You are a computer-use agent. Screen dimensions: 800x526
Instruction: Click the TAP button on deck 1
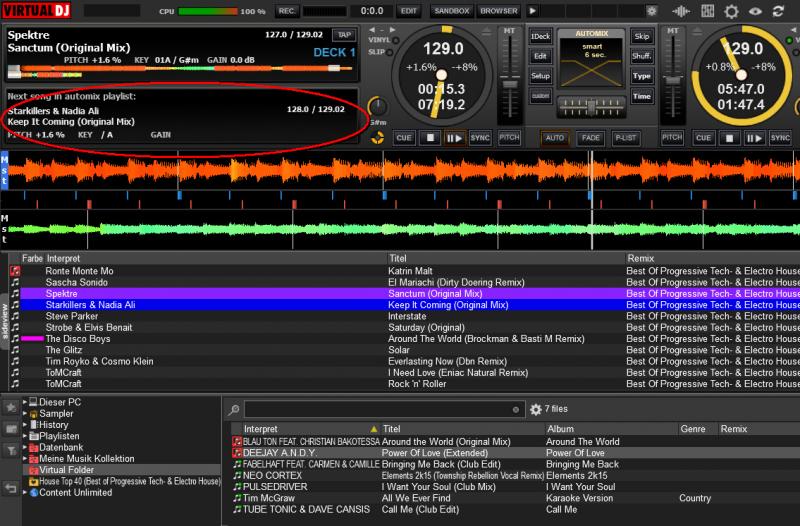344,35
